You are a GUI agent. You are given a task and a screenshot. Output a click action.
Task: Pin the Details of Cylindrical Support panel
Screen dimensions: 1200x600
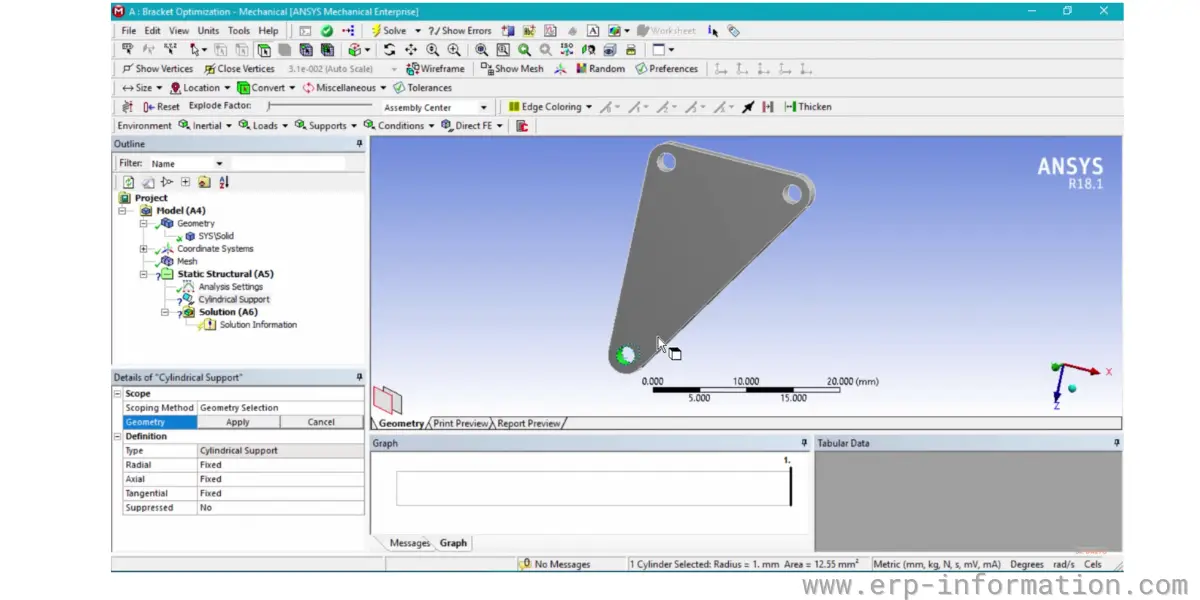[x=359, y=377]
